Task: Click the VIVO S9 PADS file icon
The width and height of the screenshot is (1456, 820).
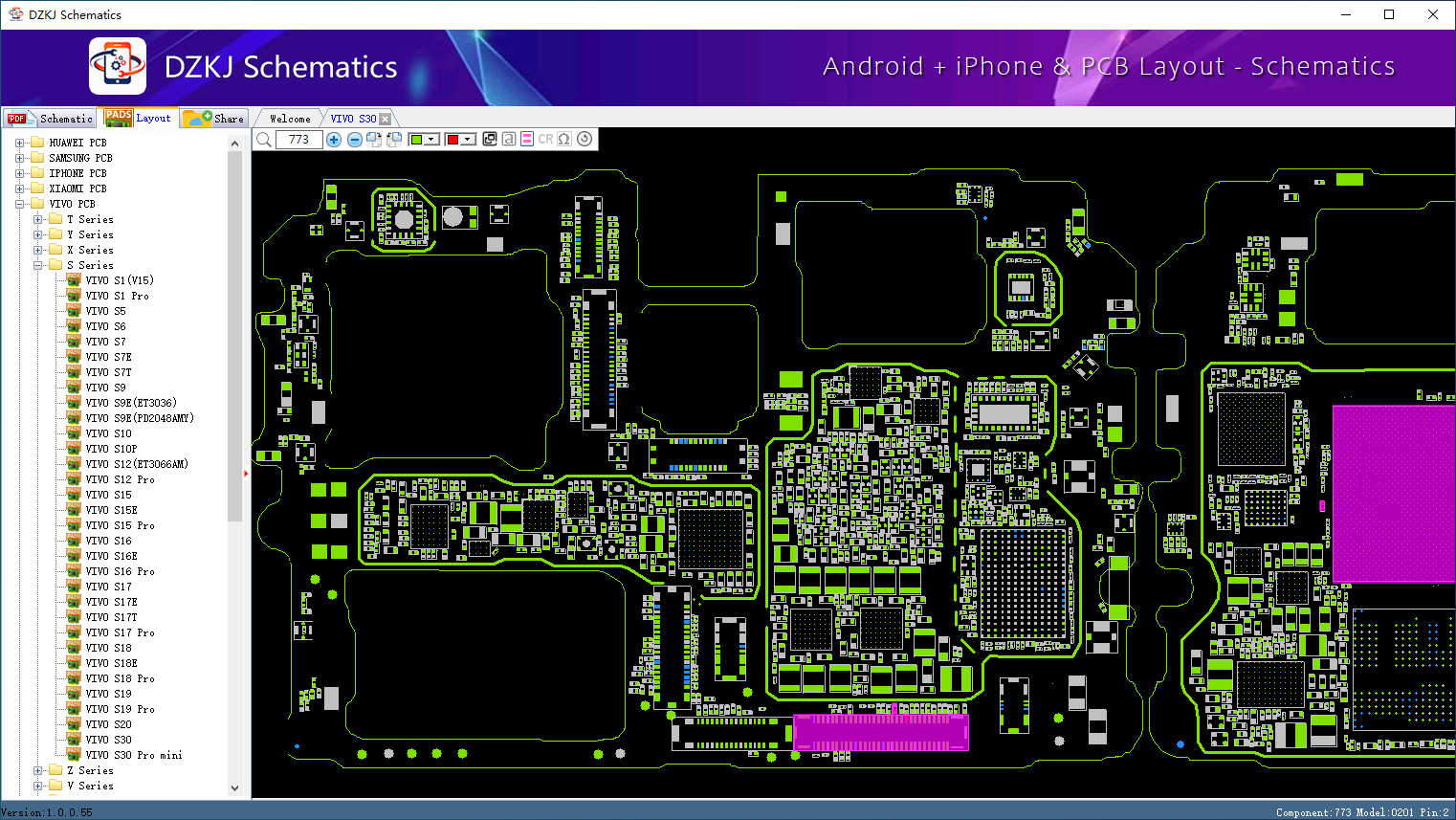Action: point(74,388)
